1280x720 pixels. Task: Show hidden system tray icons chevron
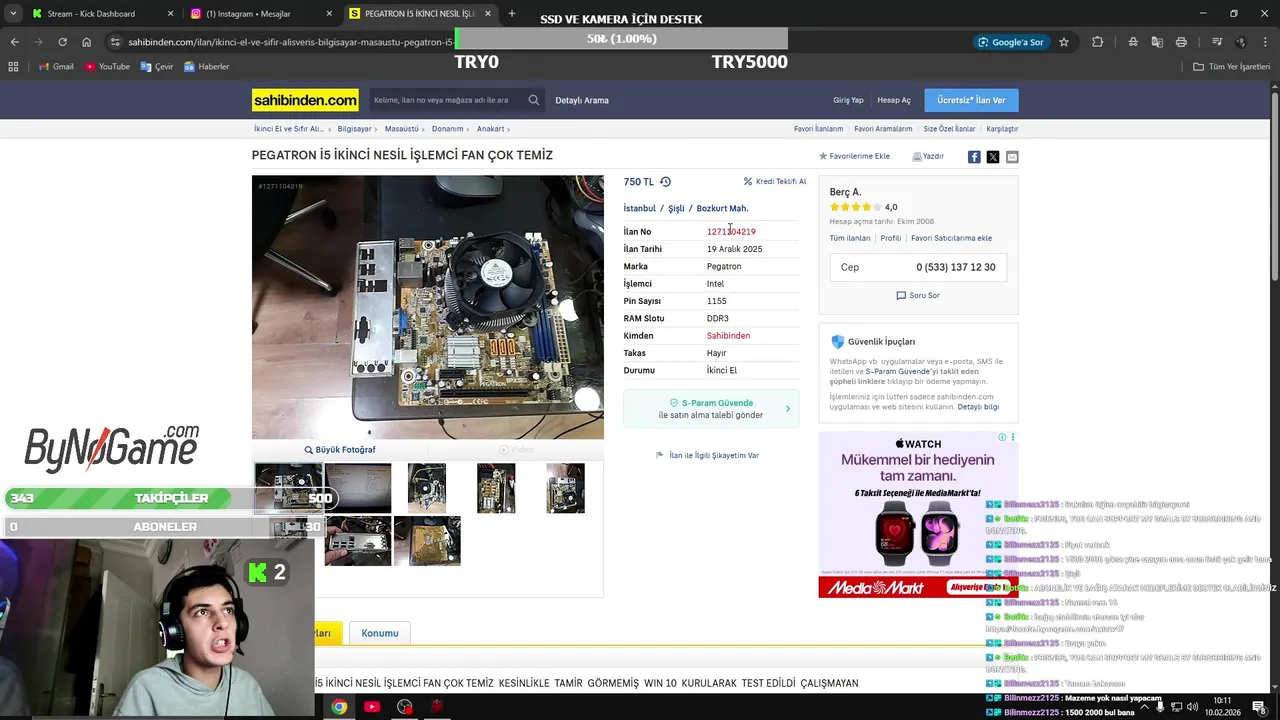[1146, 707]
